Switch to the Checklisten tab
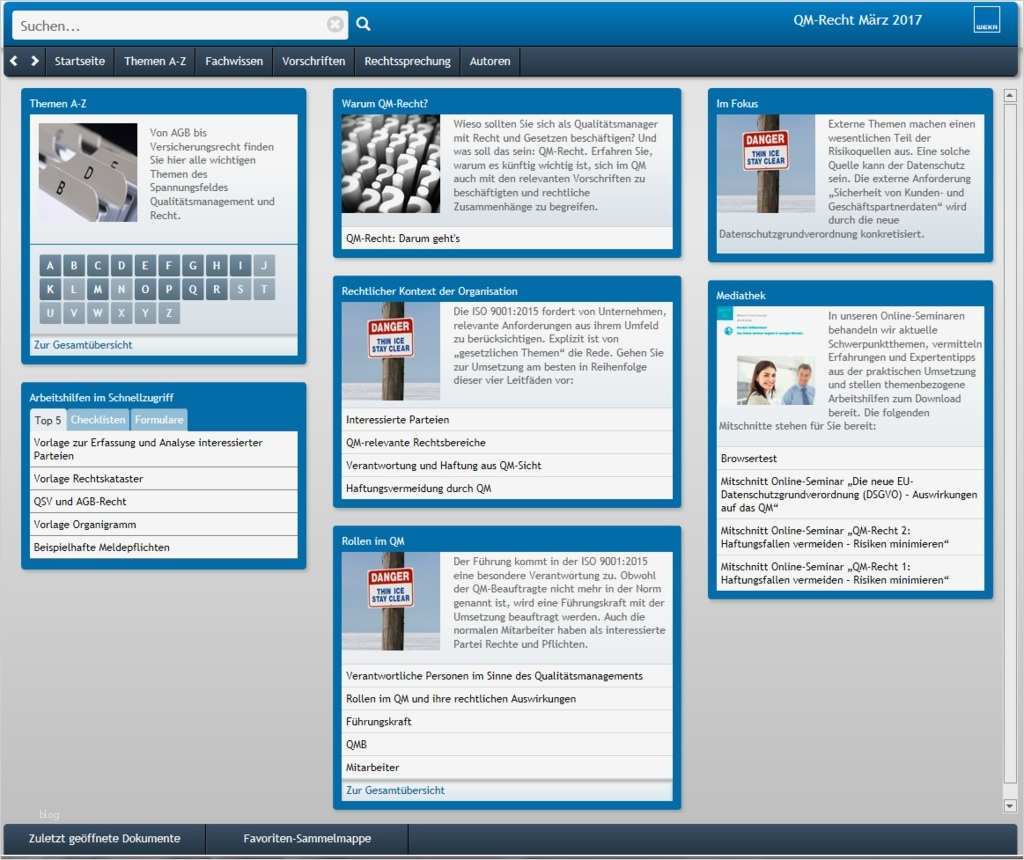 coord(98,420)
